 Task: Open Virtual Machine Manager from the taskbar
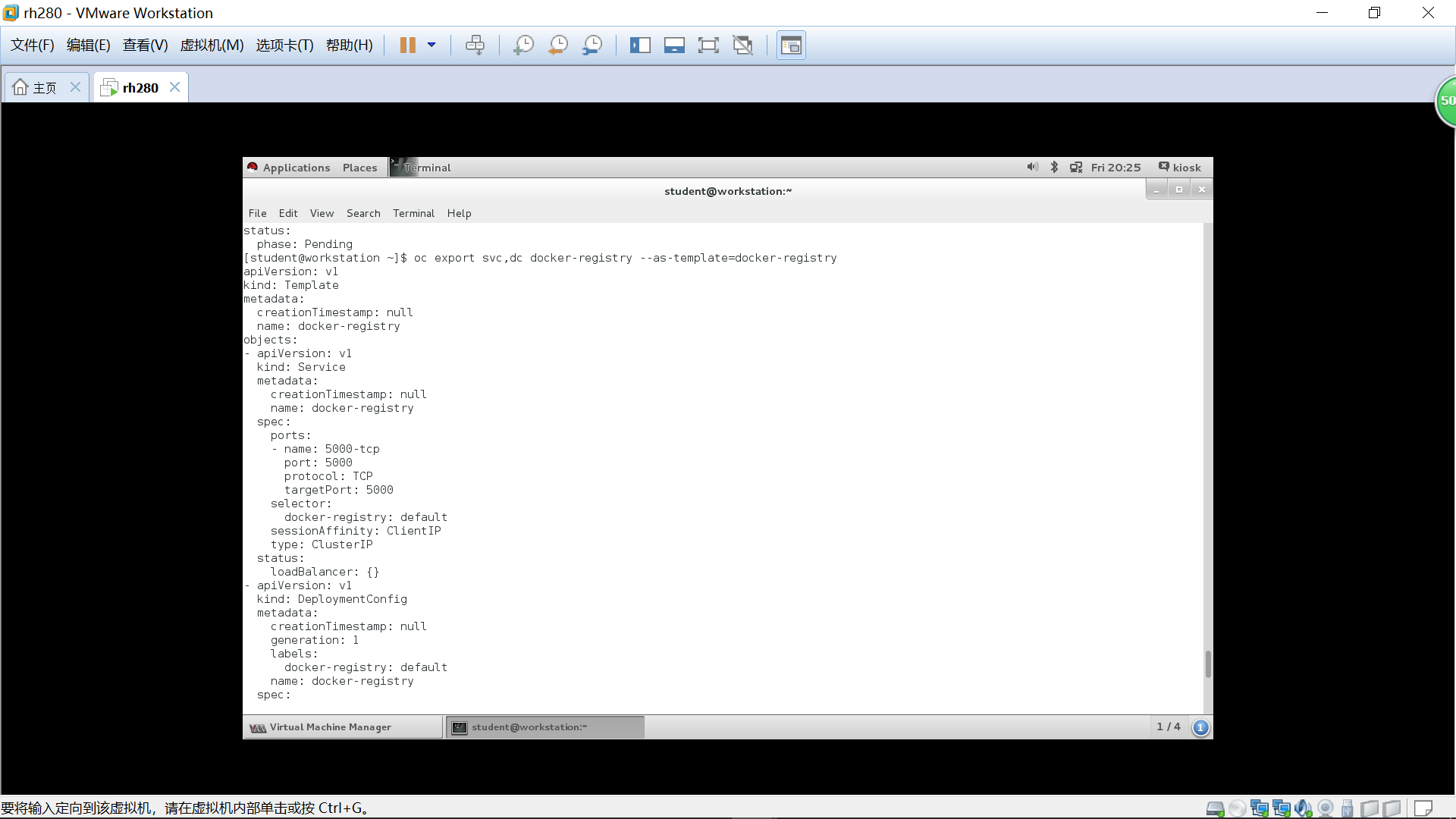click(330, 726)
